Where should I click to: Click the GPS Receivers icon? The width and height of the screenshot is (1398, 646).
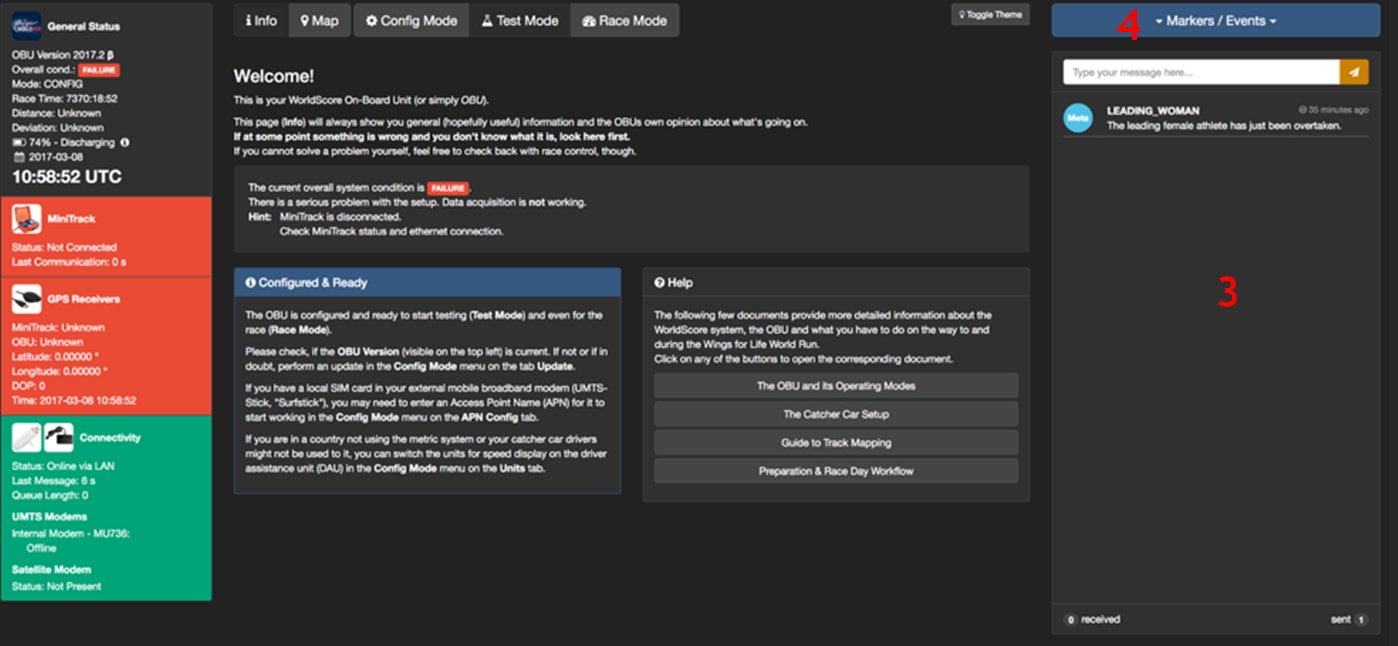pos(27,298)
